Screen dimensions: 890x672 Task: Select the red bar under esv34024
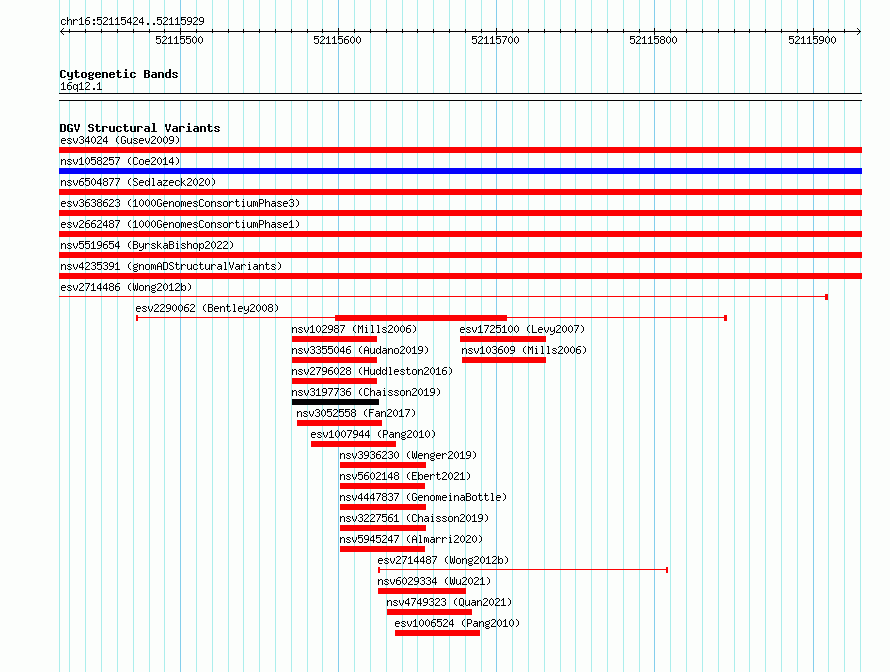pyautogui.click(x=460, y=150)
